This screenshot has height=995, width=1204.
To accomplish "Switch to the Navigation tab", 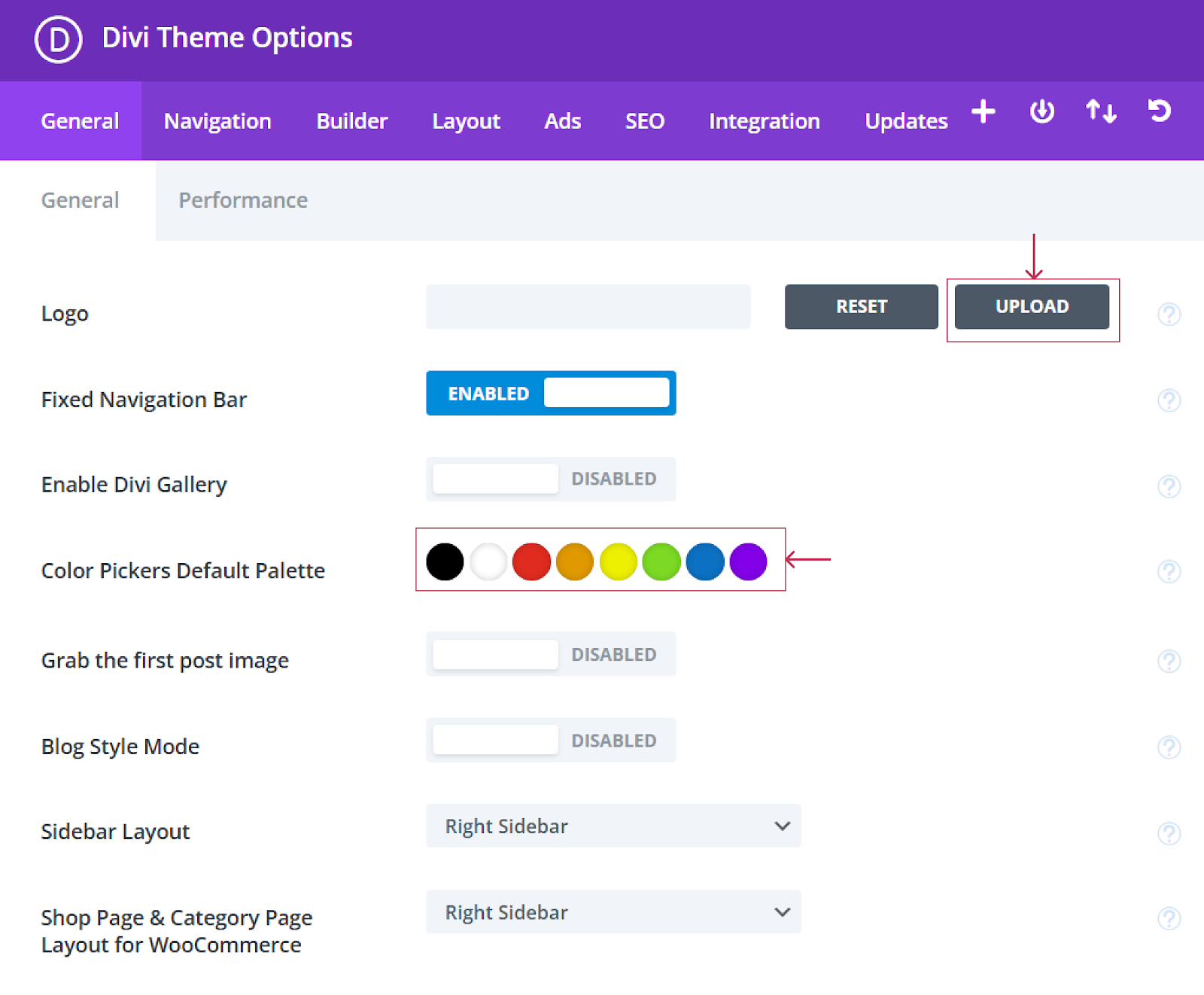I will 217,121.
